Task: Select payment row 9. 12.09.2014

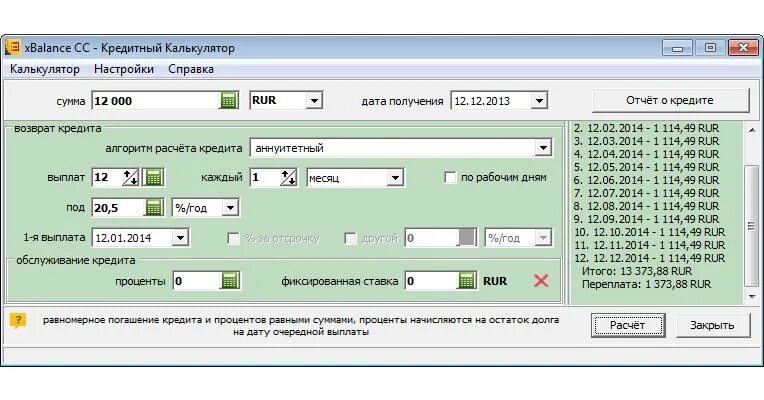Action: click(x=647, y=219)
